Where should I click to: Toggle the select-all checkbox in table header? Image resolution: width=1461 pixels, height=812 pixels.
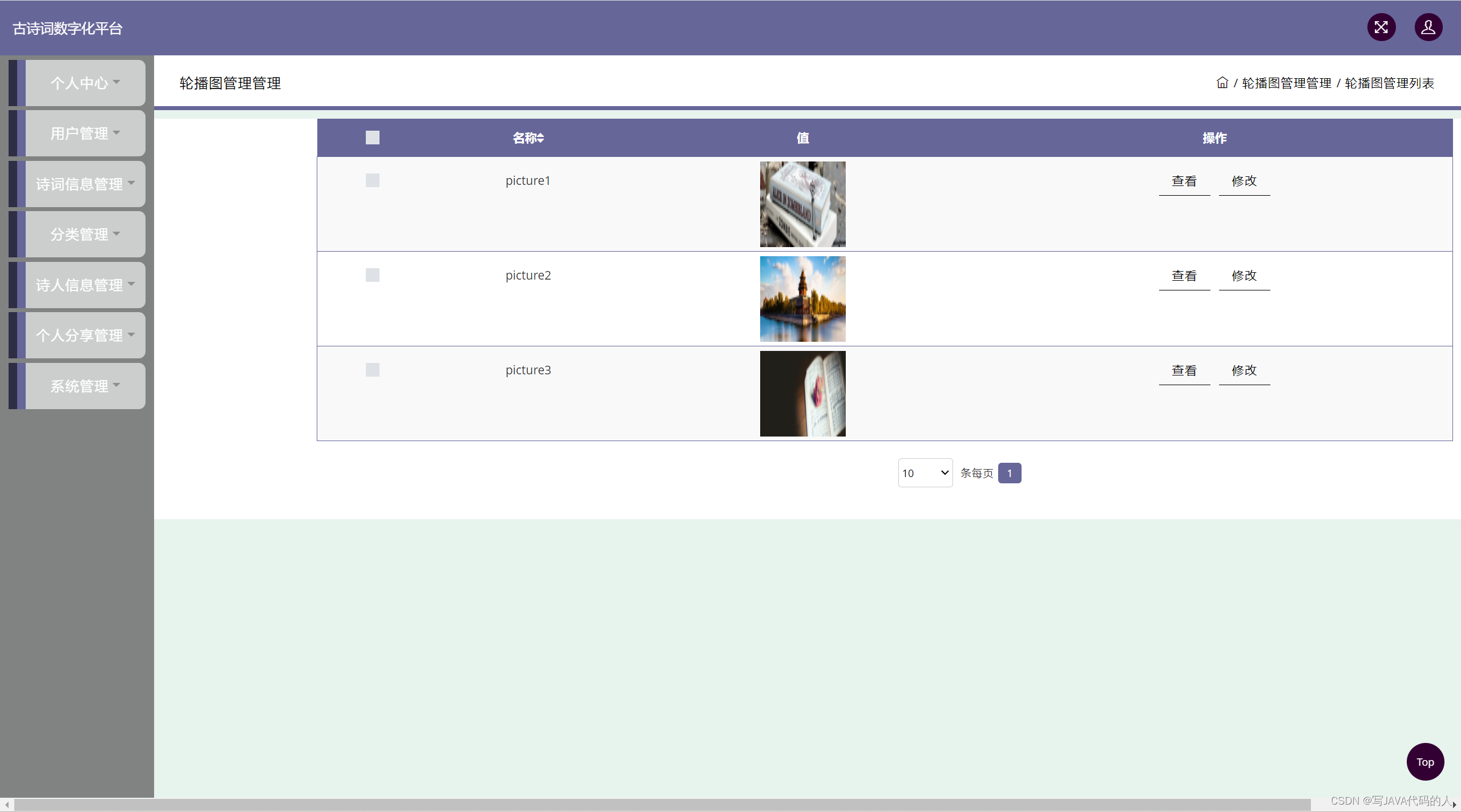tap(373, 138)
